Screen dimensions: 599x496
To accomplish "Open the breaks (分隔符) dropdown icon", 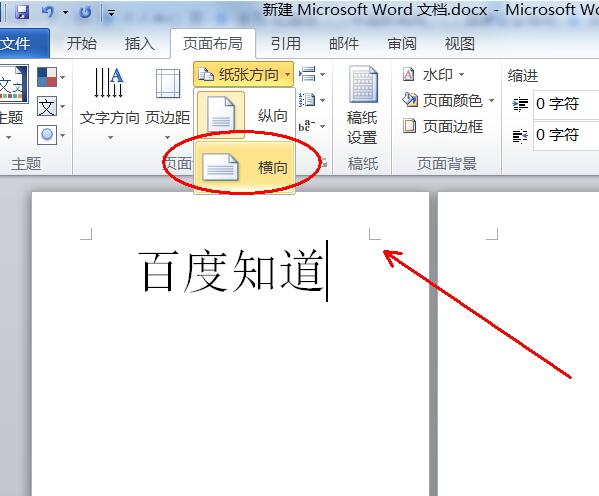I will [312, 74].
